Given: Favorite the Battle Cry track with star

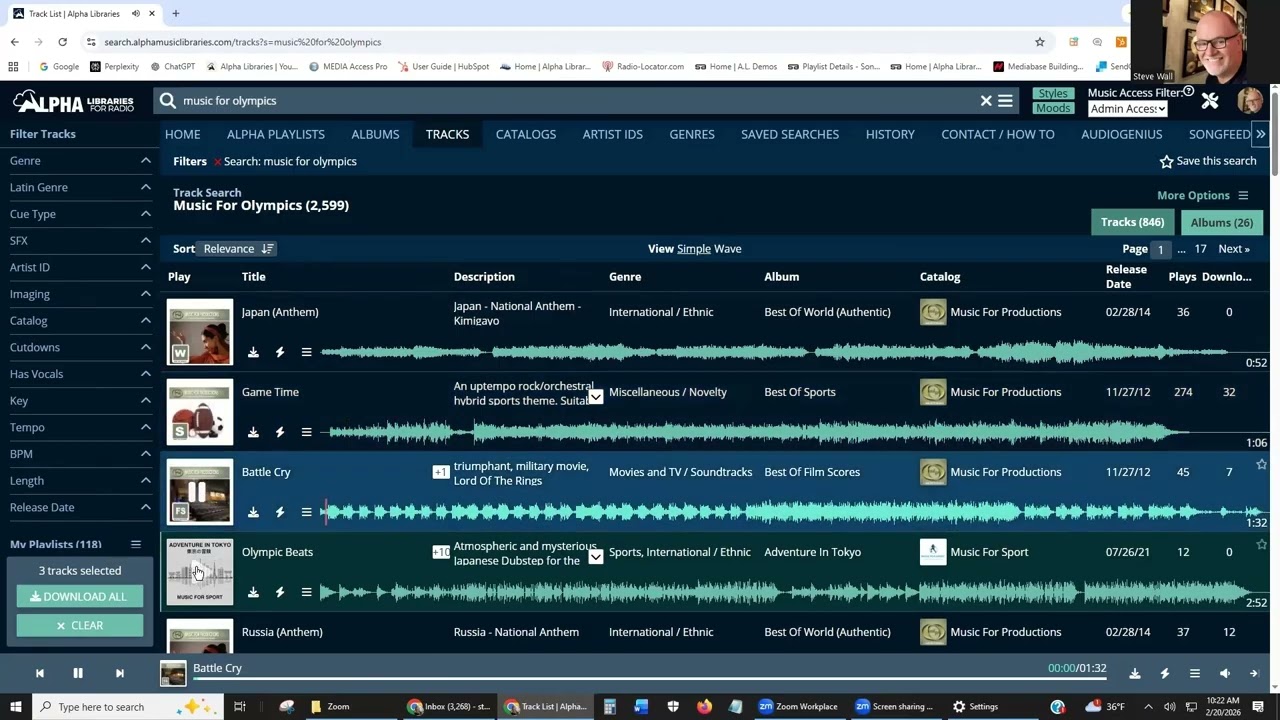Looking at the screenshot, I should pos(1261,465).
